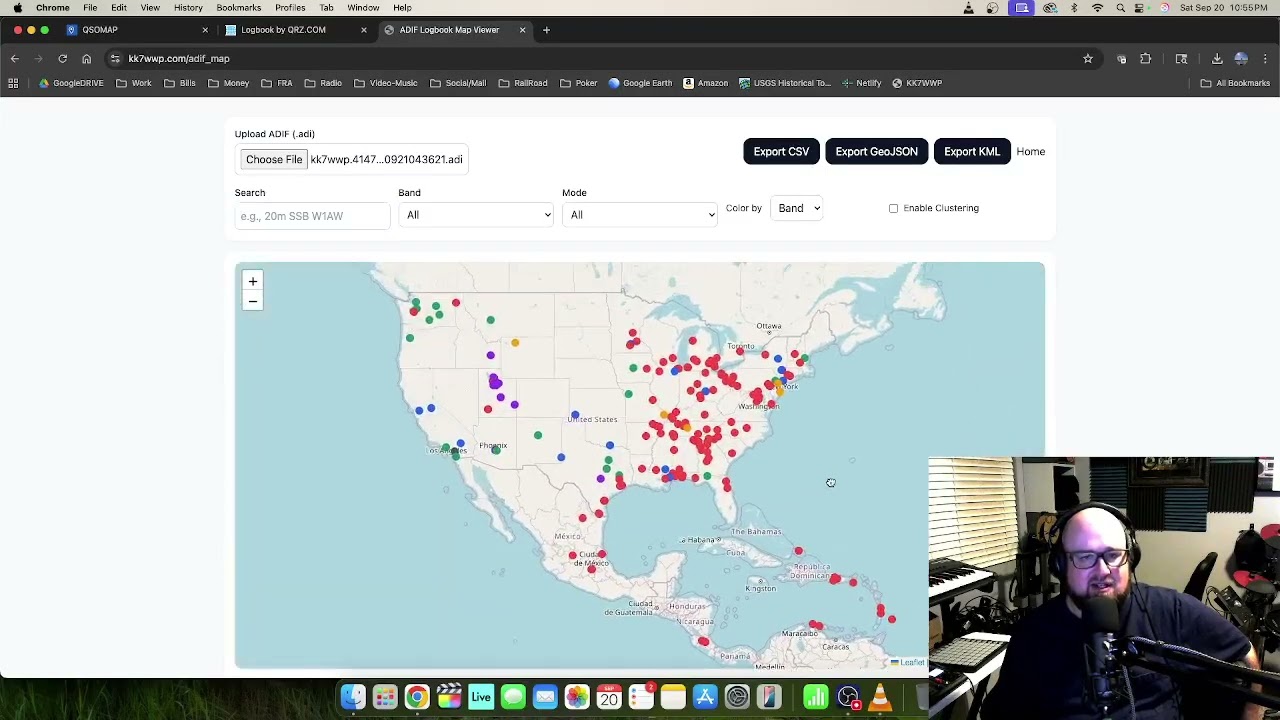
Task: Open VLC from the Dock
Action: coord(880,697)
